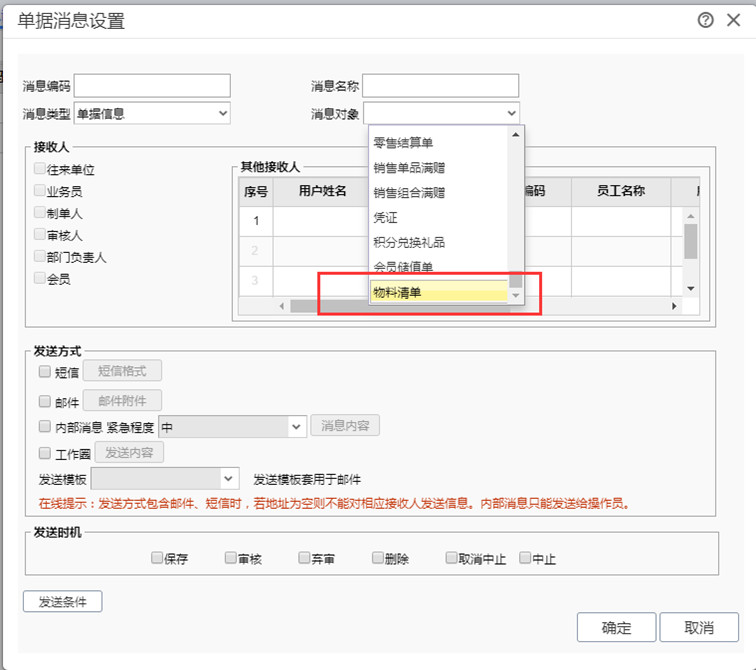Check the 审核 send timing option

click(230, 558)
